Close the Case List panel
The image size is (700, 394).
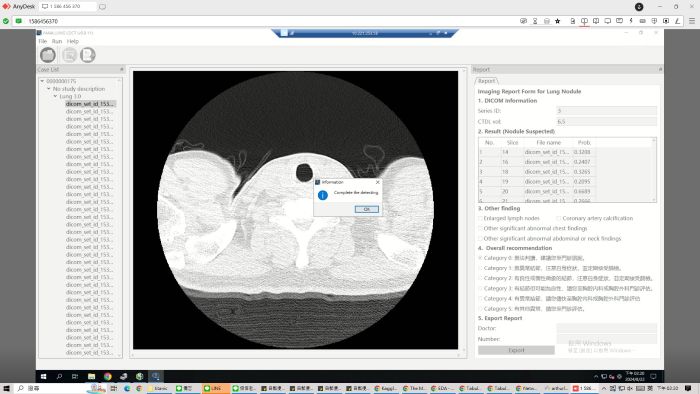(x=121, y=69)
